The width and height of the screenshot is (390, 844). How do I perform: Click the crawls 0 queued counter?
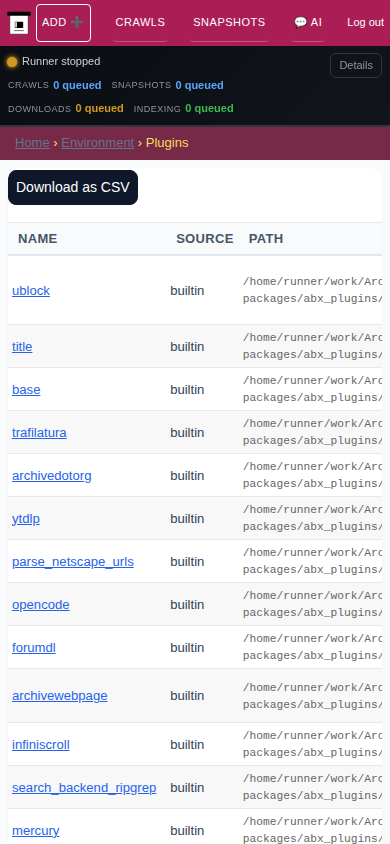(77, 85)
